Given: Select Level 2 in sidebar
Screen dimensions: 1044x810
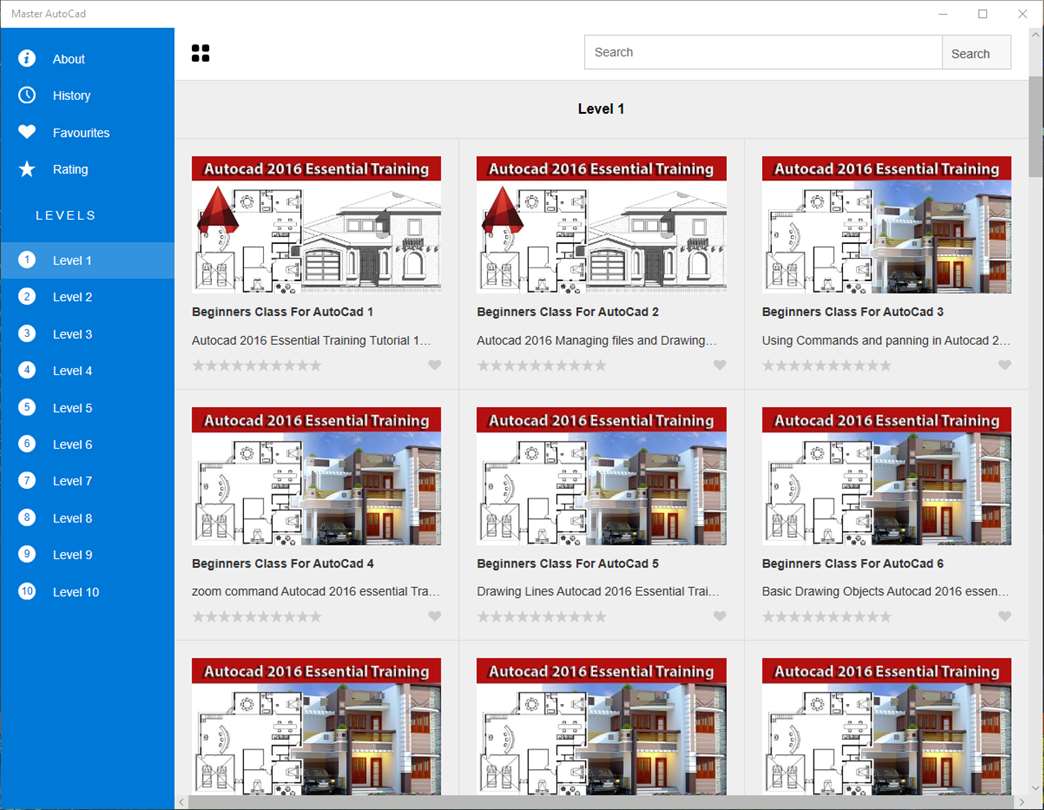Looking at the screenshot, I should [87, 297].
